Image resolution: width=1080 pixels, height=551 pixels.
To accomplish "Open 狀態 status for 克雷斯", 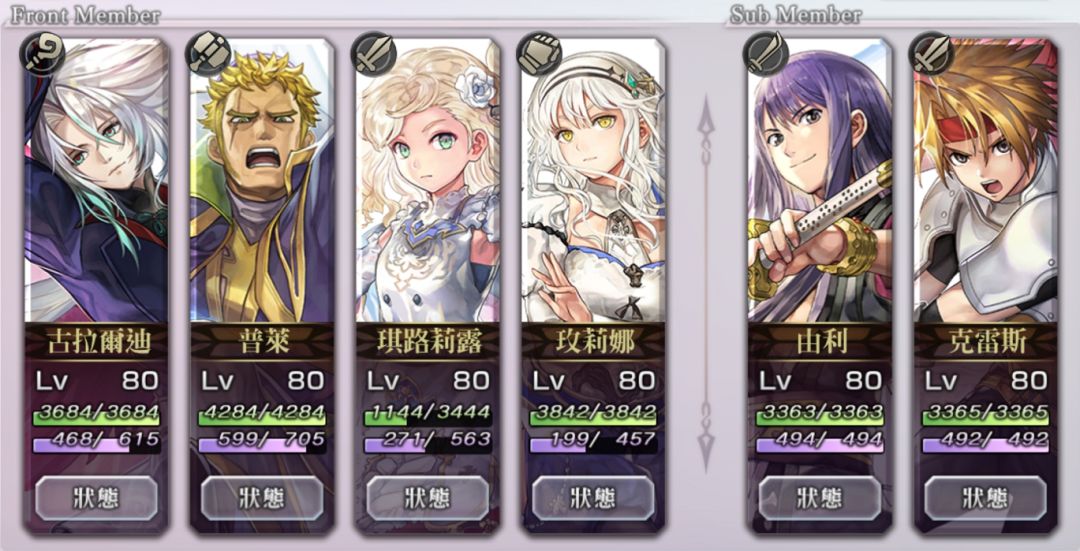I will tap(985, 497).
